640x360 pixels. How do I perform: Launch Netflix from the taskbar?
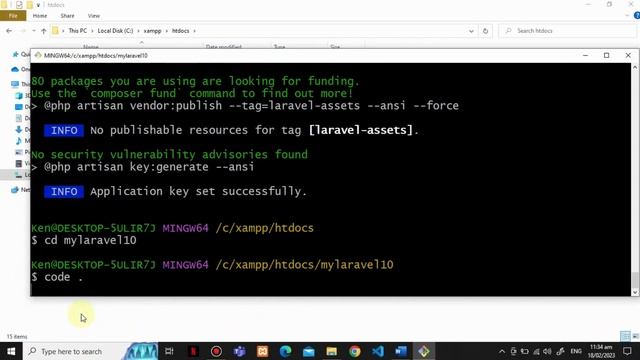click(193, 351)
